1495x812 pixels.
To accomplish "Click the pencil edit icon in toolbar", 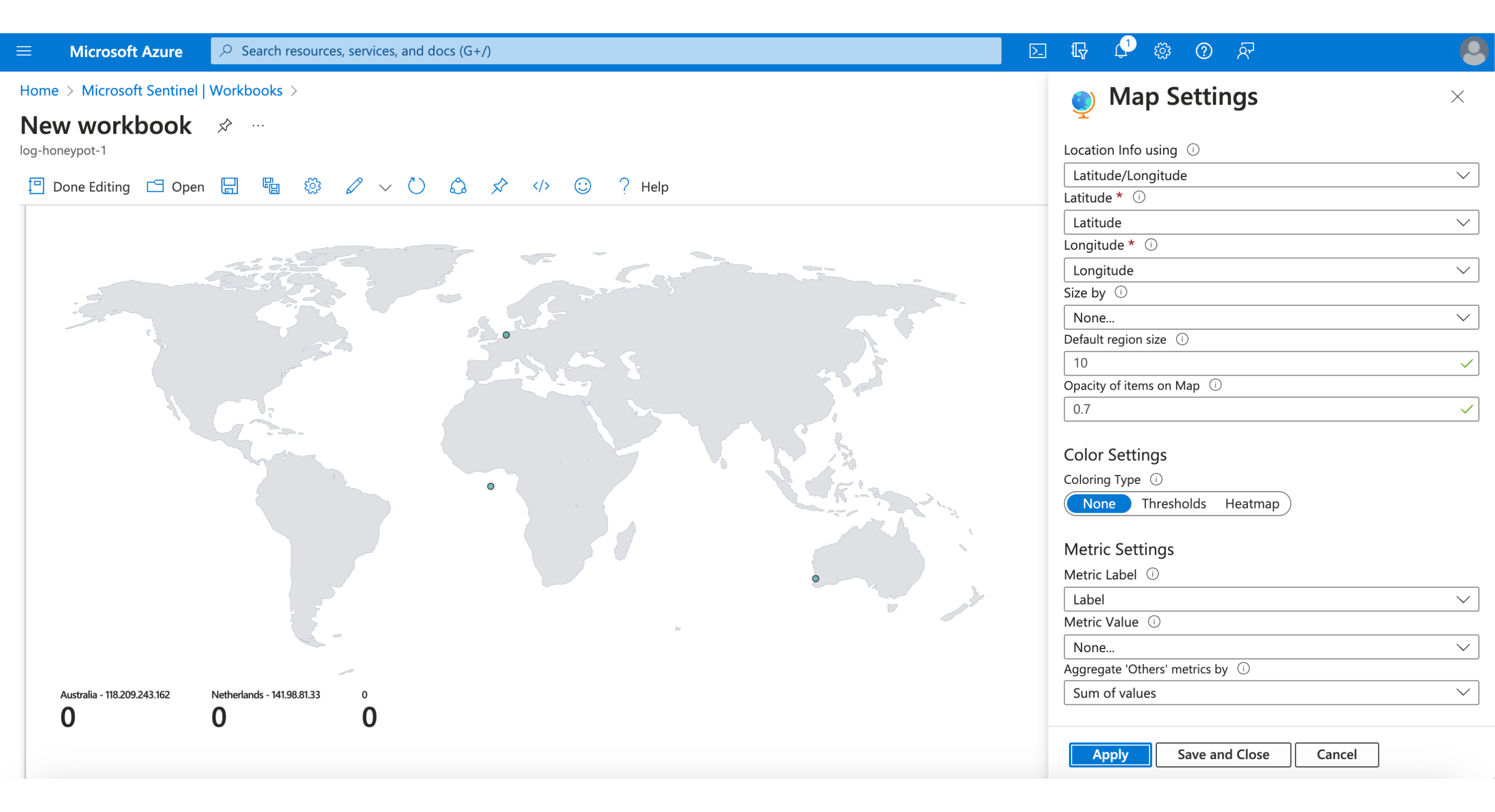I will 353,186.
